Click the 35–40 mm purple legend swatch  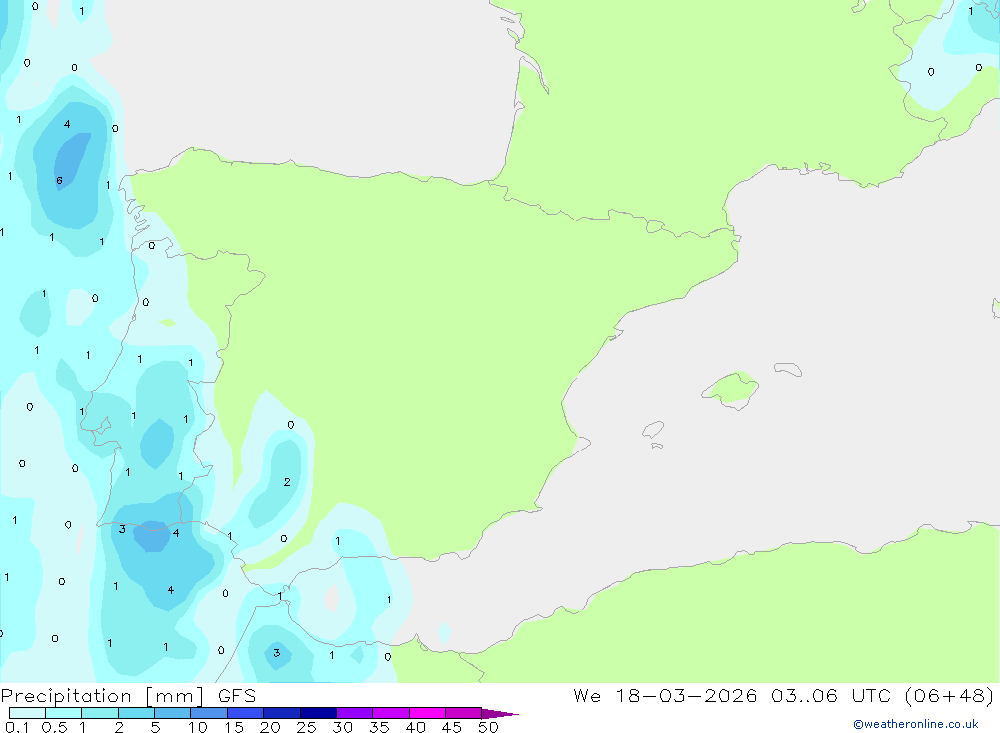[390, 713]
